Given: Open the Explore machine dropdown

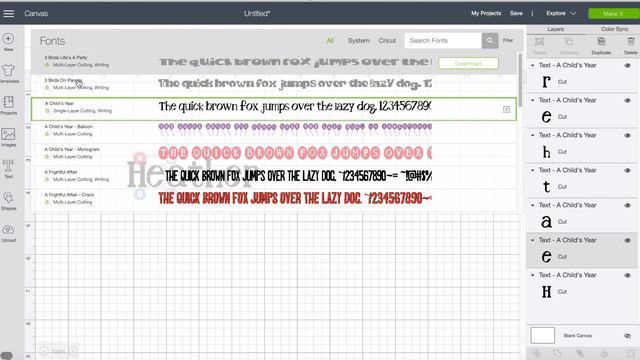Looking at the screenshot, I should point(561,13).
